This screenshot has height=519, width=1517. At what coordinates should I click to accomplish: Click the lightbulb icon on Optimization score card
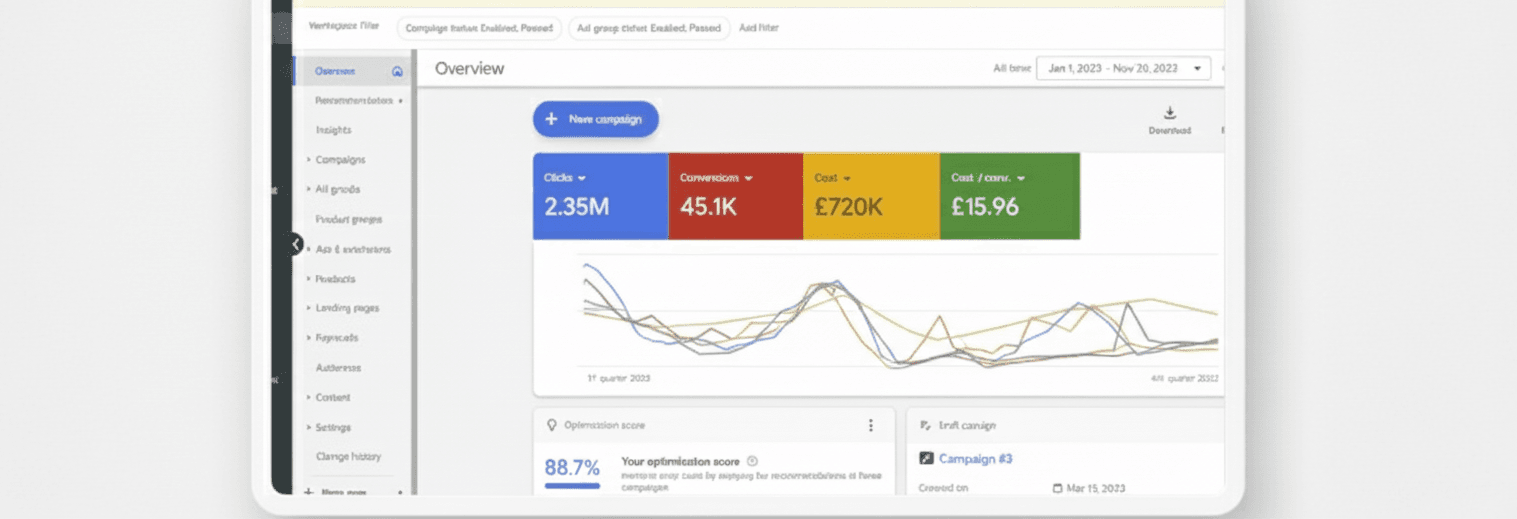click(550, 425)
